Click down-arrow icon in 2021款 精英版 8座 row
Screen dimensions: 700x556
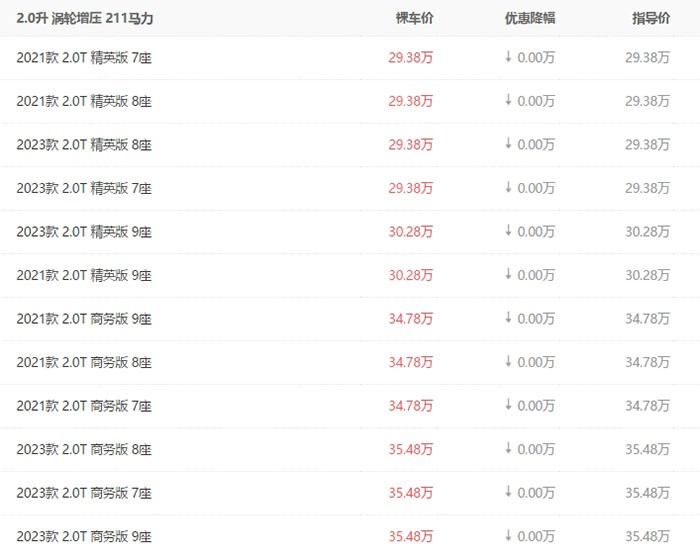(x=508, y=100)
